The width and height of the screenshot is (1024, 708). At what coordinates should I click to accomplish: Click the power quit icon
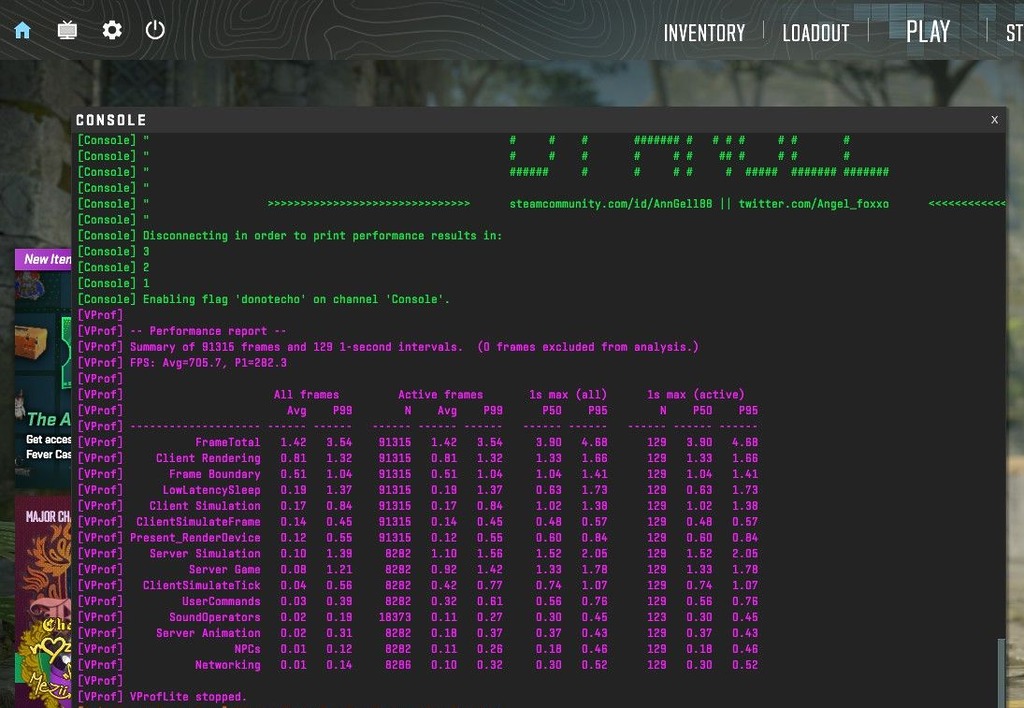pos(155,30)
